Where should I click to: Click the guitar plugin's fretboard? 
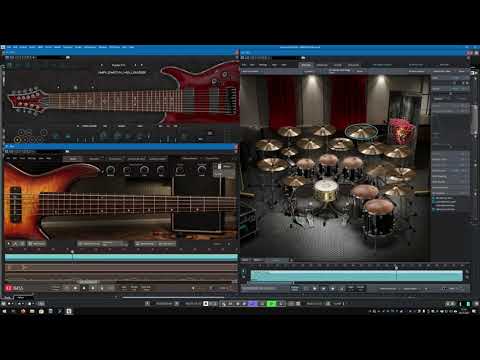(x=115, y=101)
